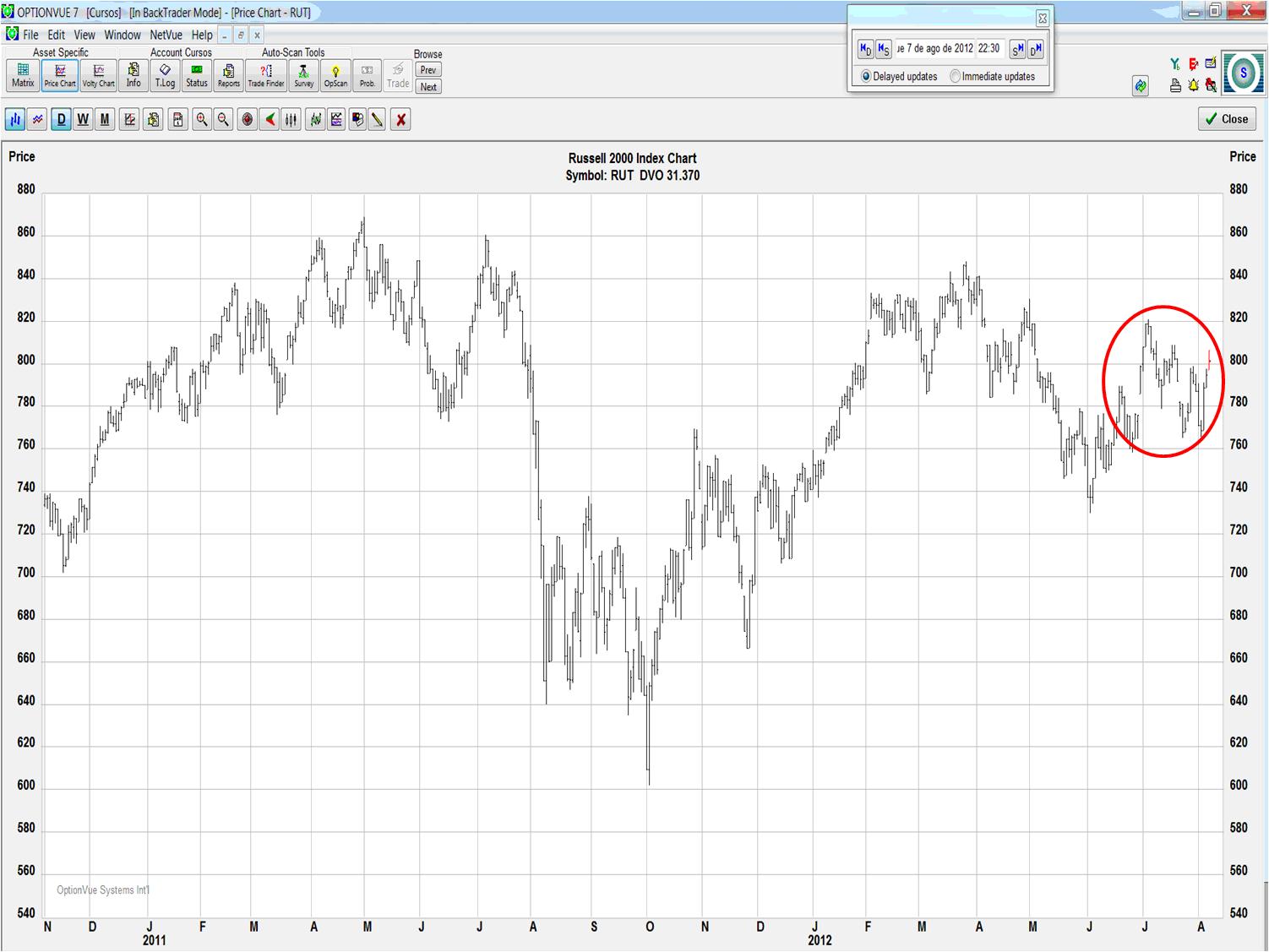Restore the inner document window
Viewport: 1269px width, 952px height.
click(x=241, y=35)
